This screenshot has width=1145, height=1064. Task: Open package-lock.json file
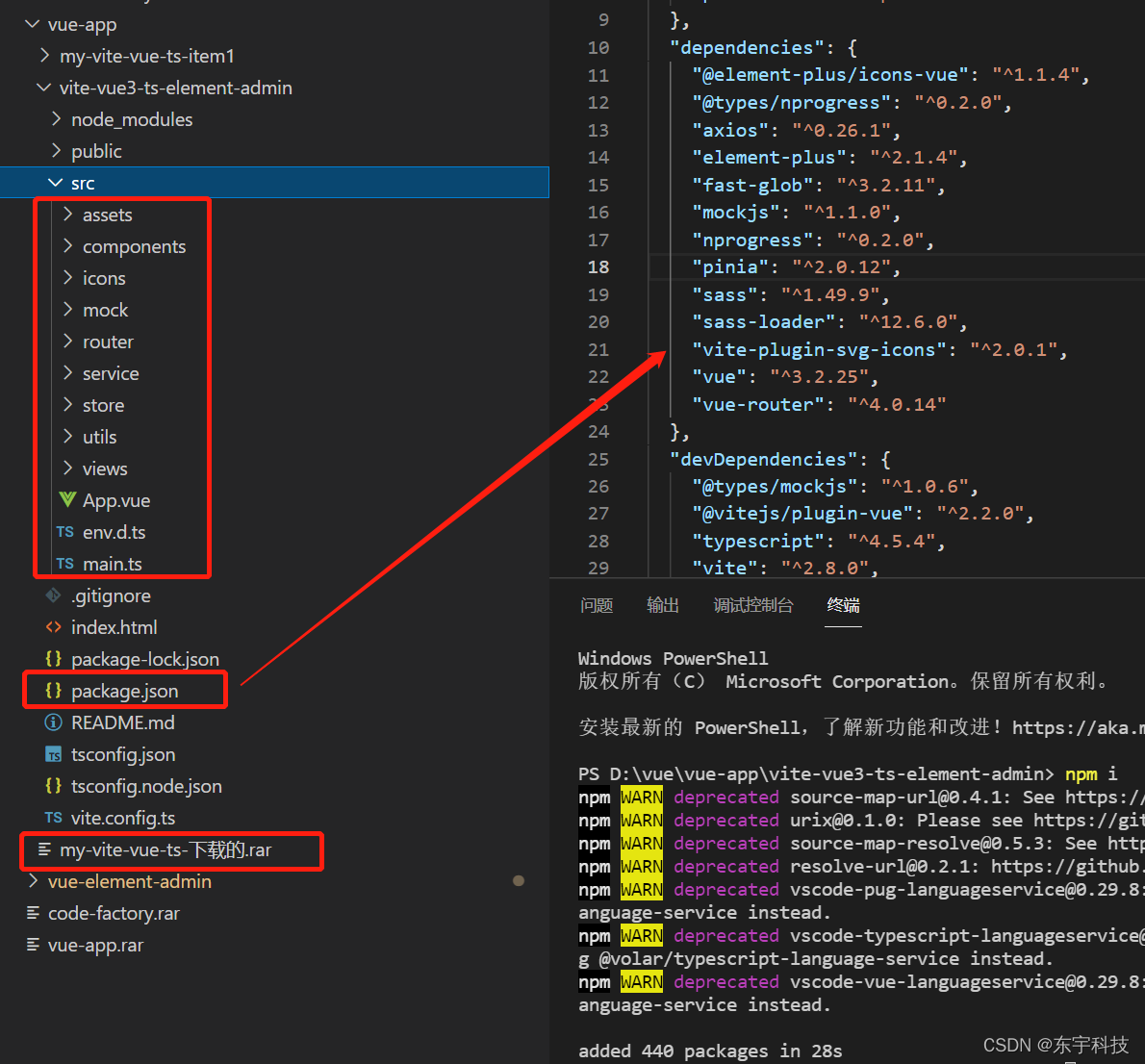(x=145, y=659)
